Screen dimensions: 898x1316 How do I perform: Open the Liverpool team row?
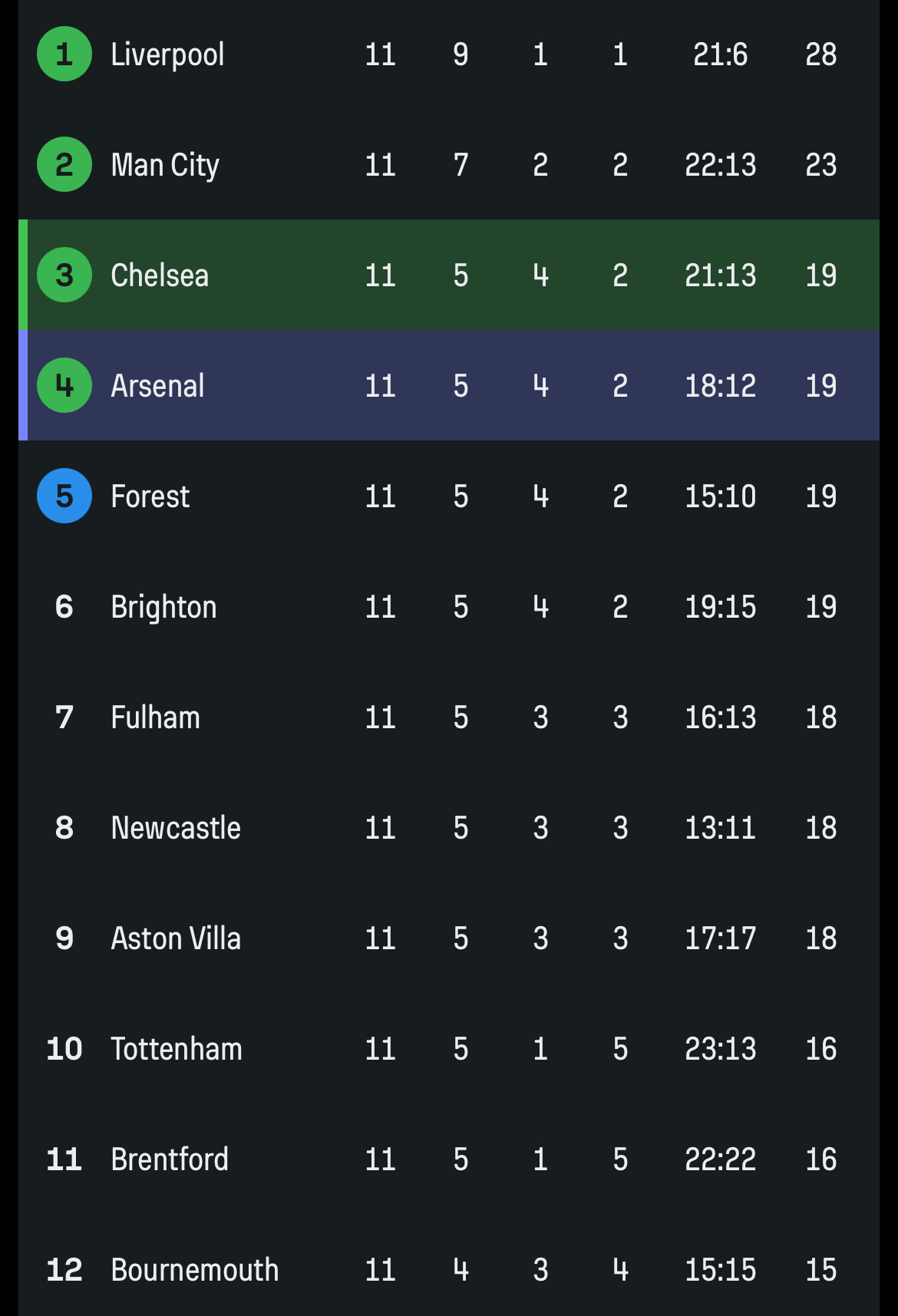click(x=167, y=54)
